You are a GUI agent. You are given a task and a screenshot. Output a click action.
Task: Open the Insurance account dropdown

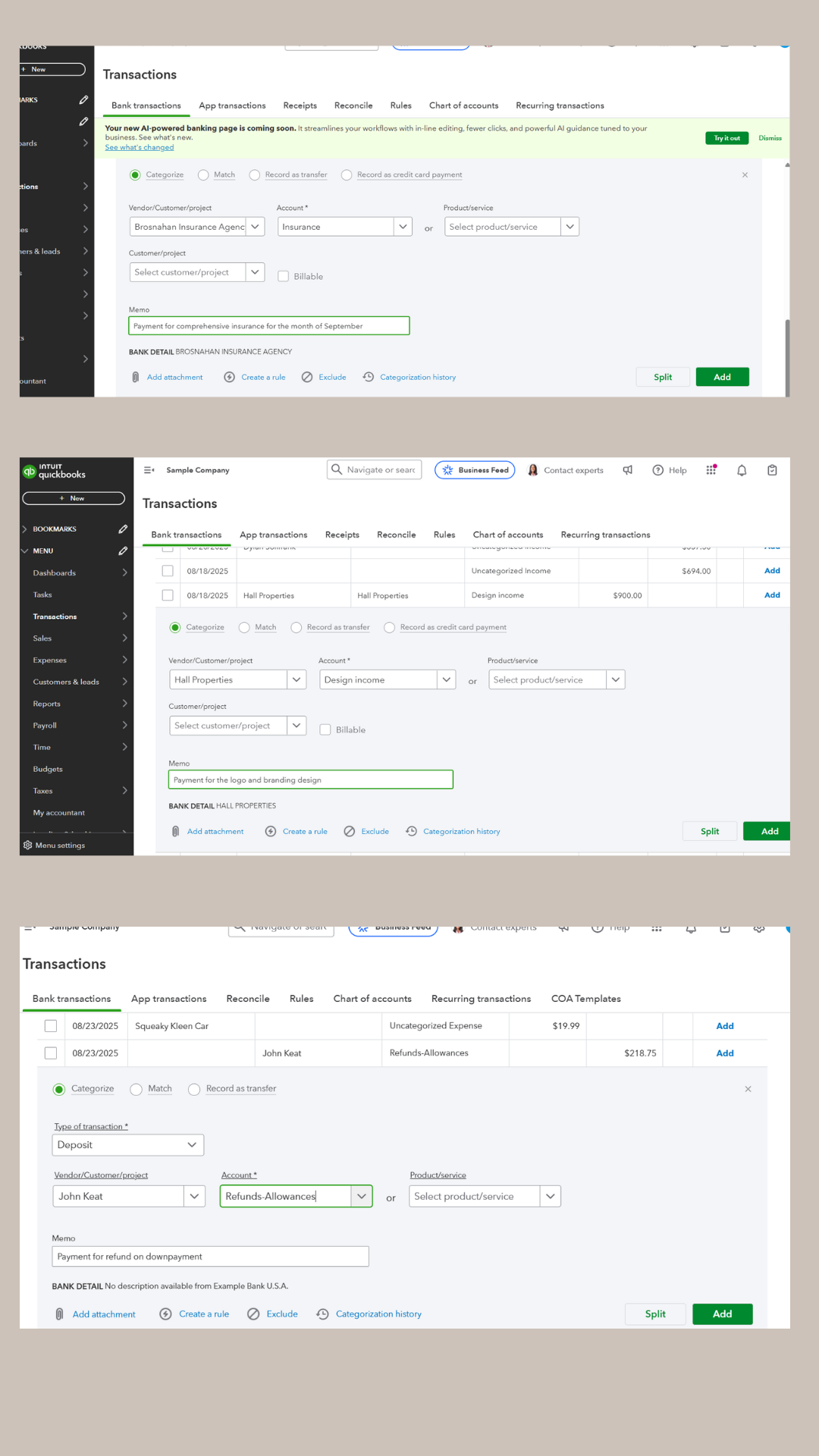pyautogui.click(x=403, y=227)
